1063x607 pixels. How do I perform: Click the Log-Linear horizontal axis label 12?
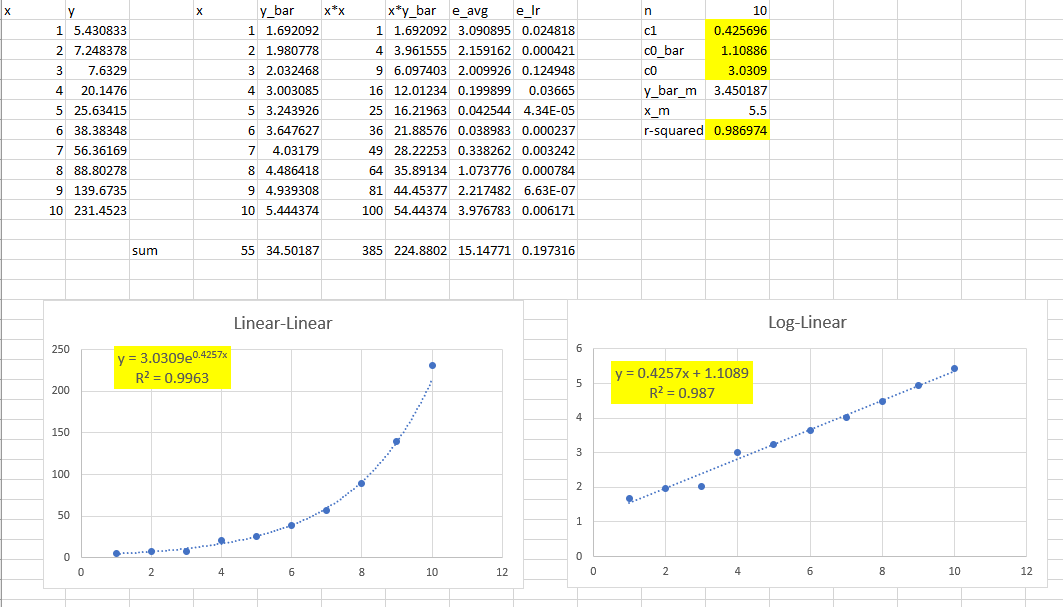[x=1026, y=571]
